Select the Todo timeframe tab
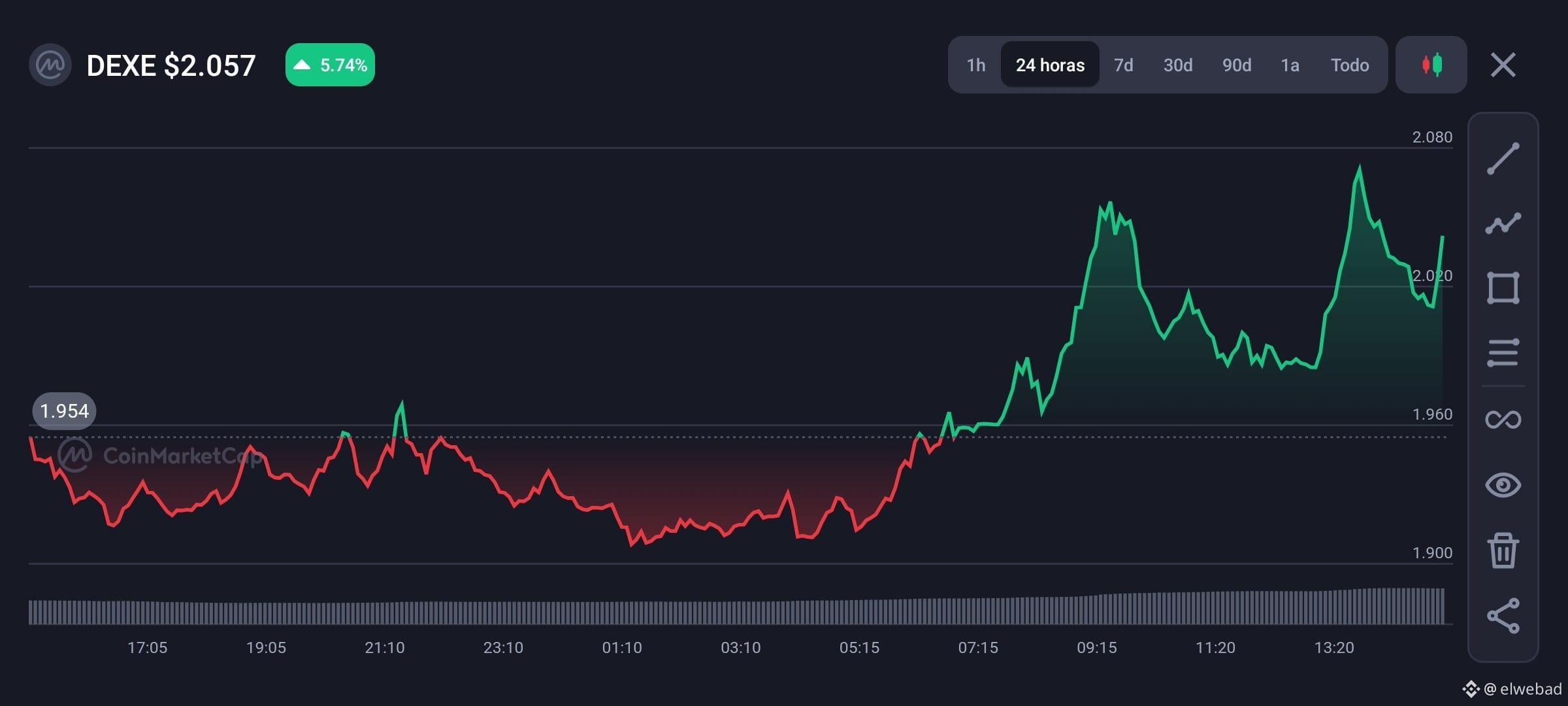This screenshot has width=1568, height=706. click(x=1350, y=65)
